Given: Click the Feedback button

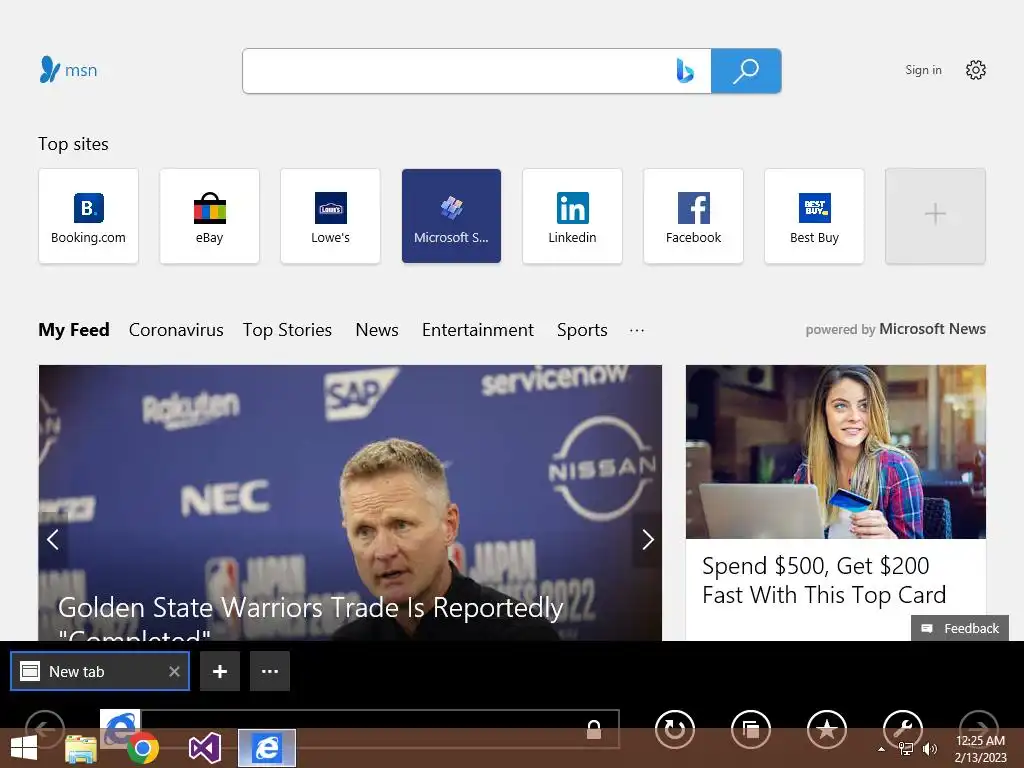Looking at the screenshot, I should (x=960, y=628).
